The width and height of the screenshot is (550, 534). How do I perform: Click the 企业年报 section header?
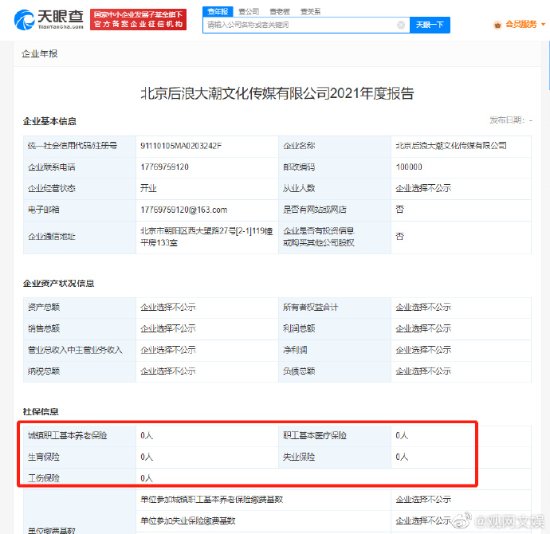point(40,54)
